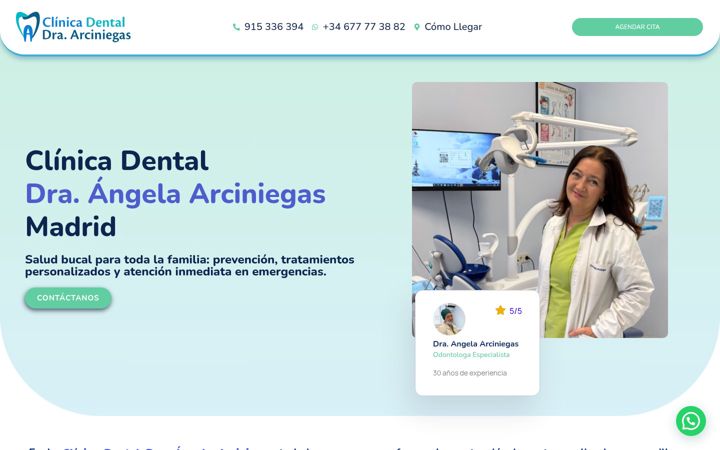Click the phone icon beside 915 336 394

point(236,27)
